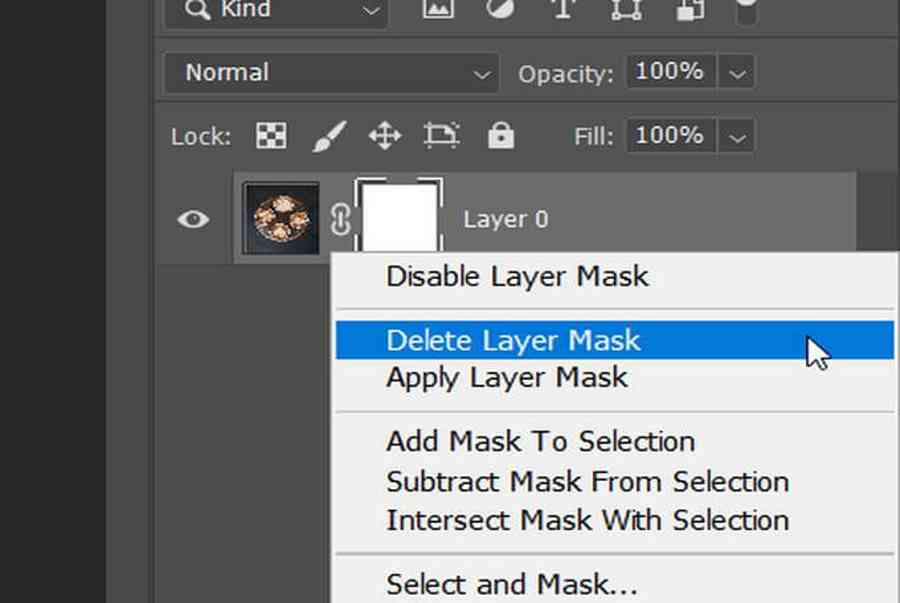900x603 pixels.
Task: Expand the Opacity slider arrow
Action: pos(738,73)
